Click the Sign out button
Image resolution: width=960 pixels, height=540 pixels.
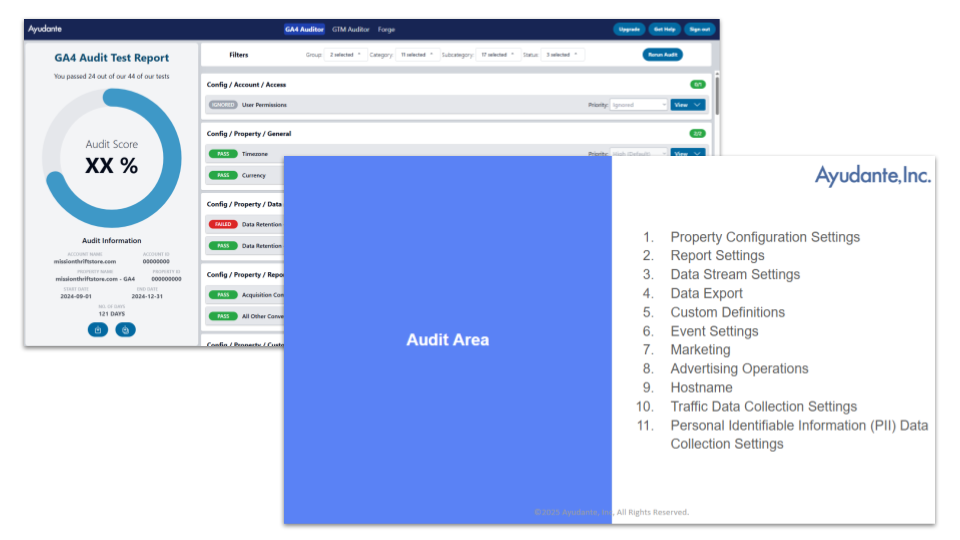coord(699,29)
